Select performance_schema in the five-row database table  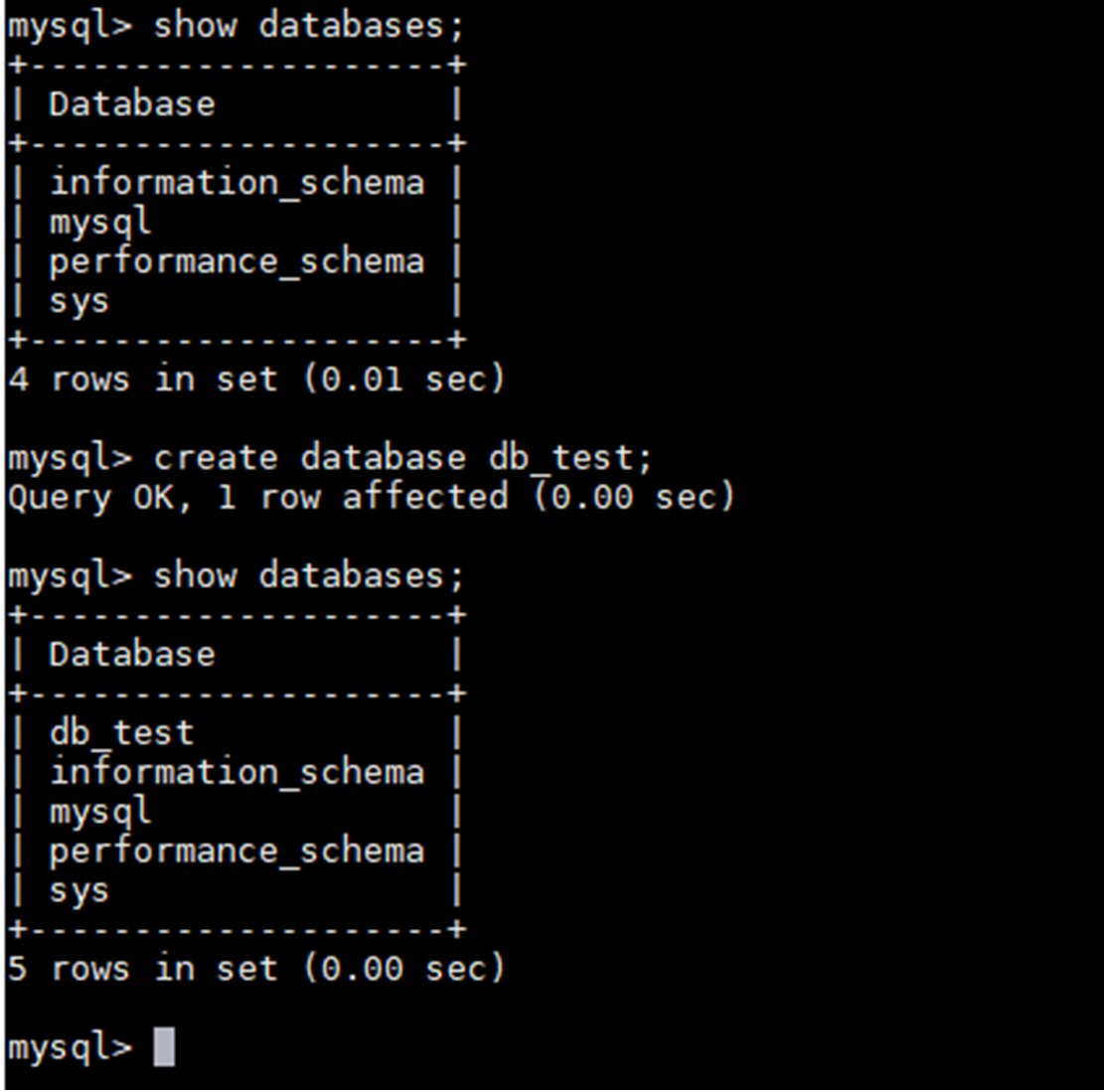(x=237, y=851)
